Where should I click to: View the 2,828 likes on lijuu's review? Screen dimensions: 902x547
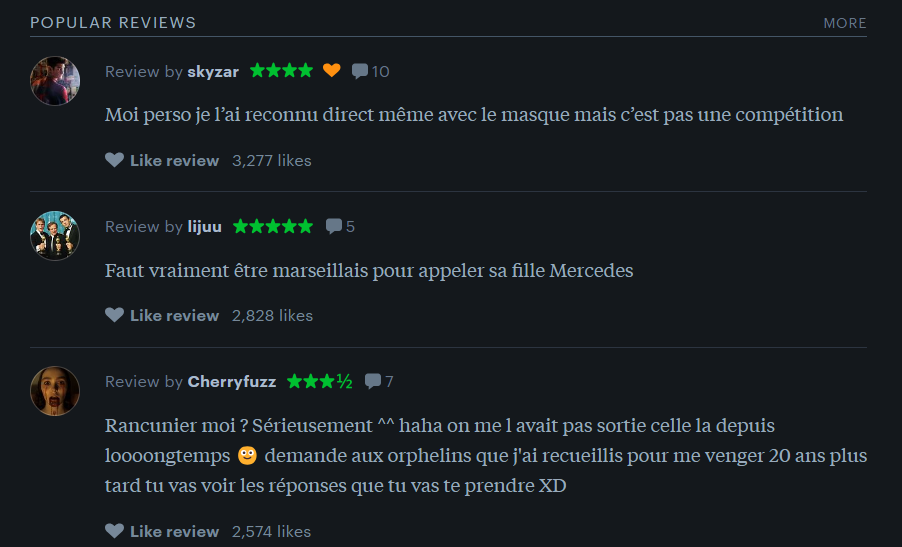tap(272, 316)
